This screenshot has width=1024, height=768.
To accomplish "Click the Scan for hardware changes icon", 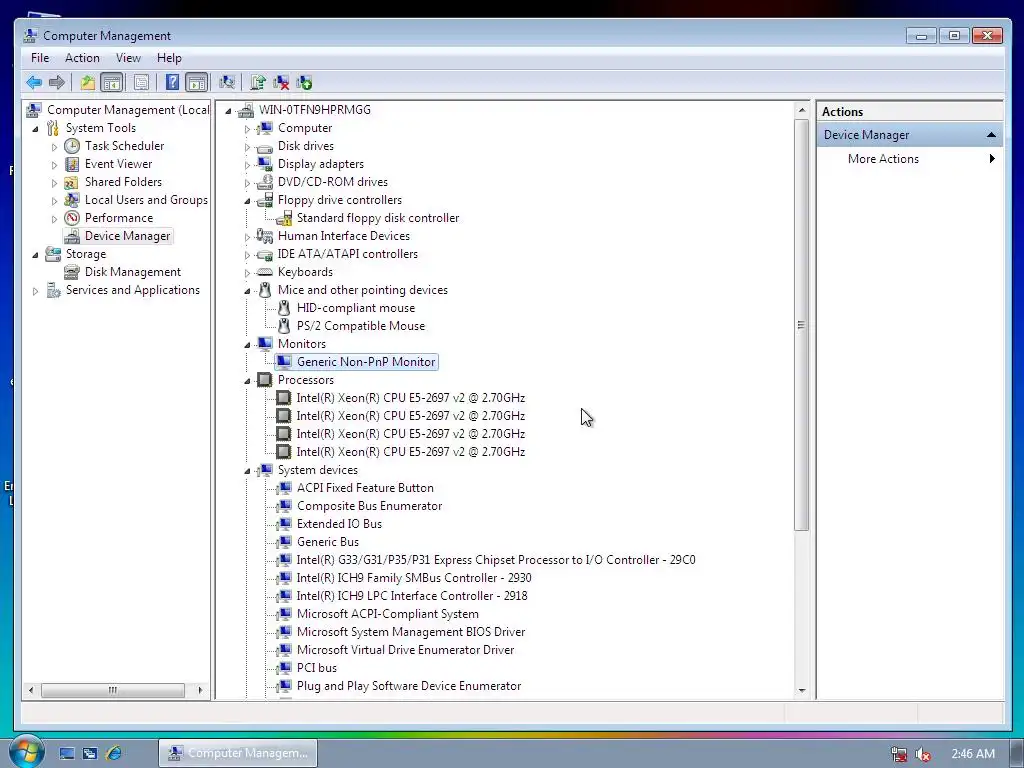I will (227, 82).
